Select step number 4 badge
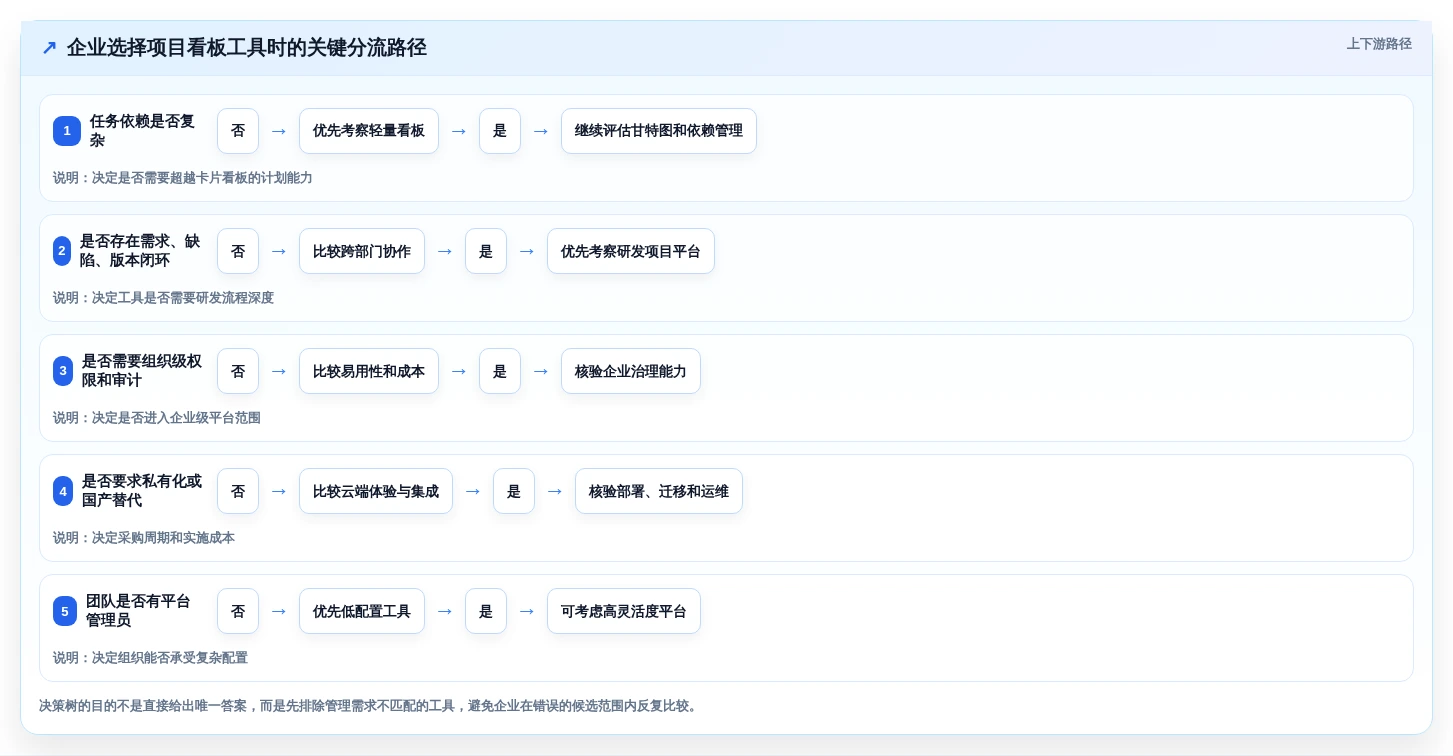This screenshot has height=756, width=1453. point(63,491)
